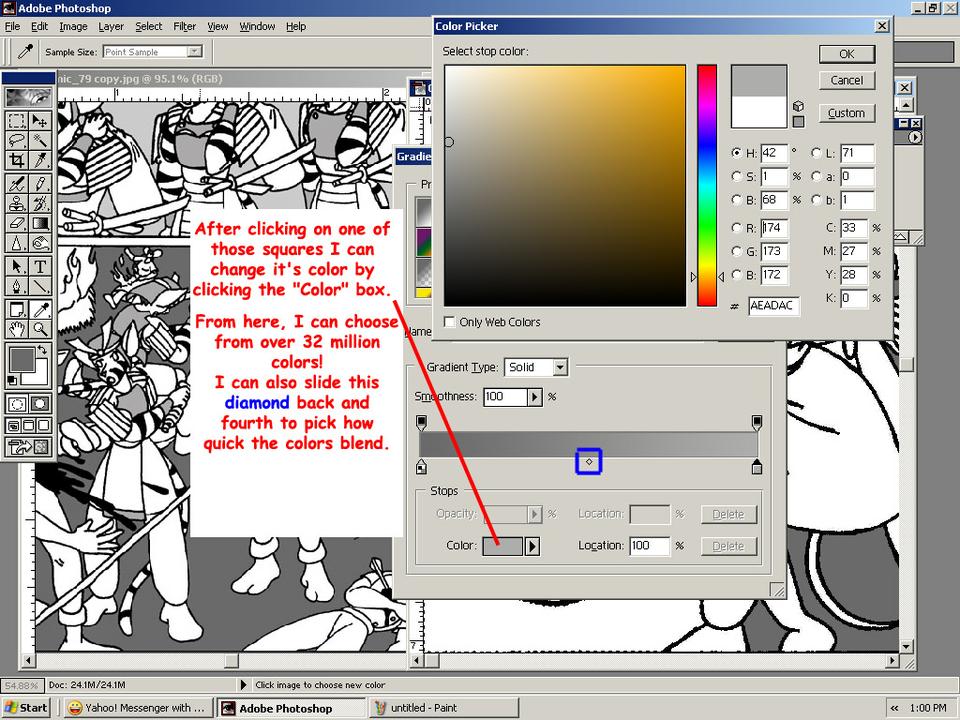Select the R red radio button

pos(737,228)
